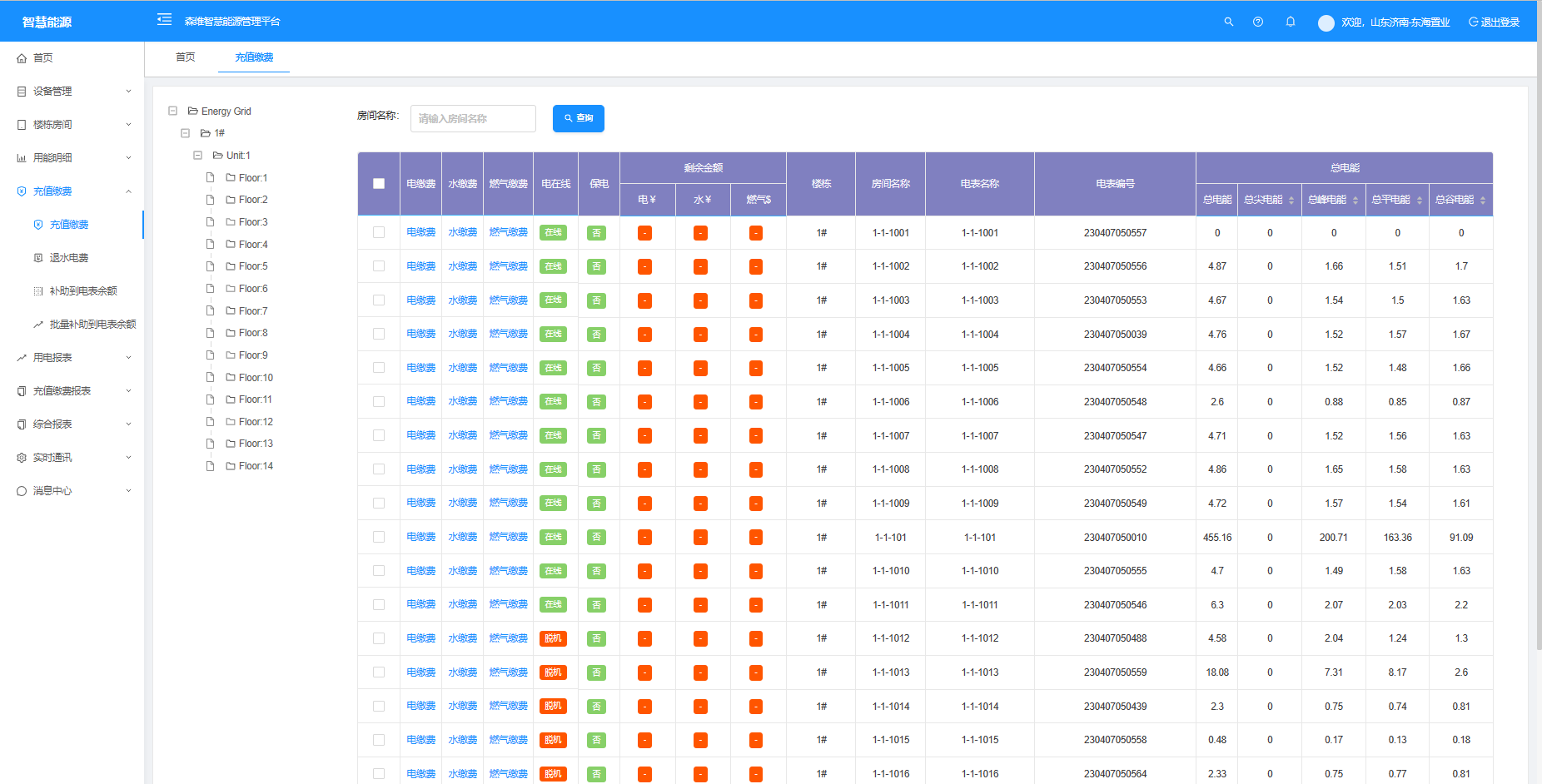Click the sort arrows on 总尖电能 column
This screenshot has height=784, width=1542.
click(x=1291, y=201)
